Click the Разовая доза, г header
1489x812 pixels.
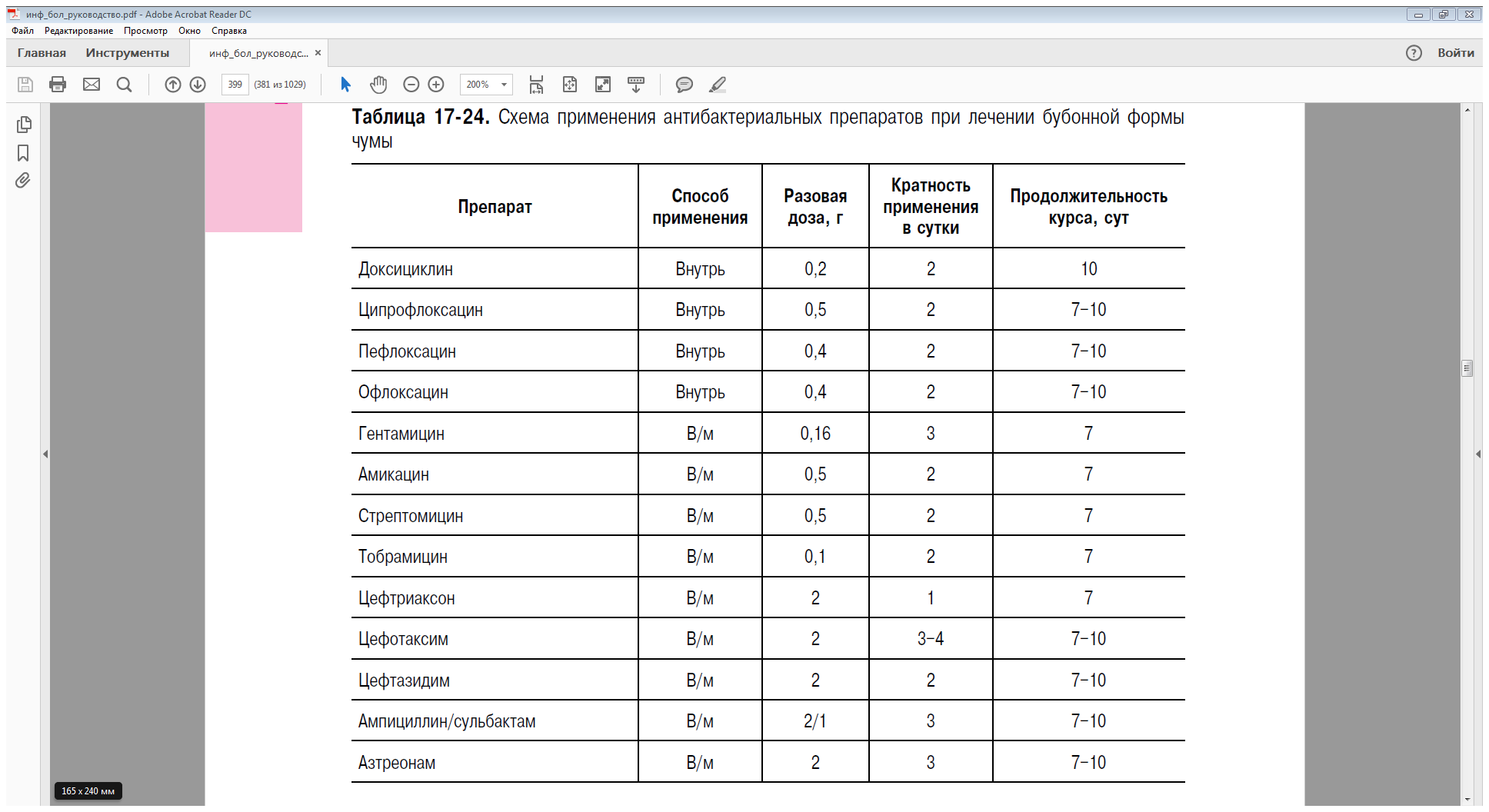[815, 207]
